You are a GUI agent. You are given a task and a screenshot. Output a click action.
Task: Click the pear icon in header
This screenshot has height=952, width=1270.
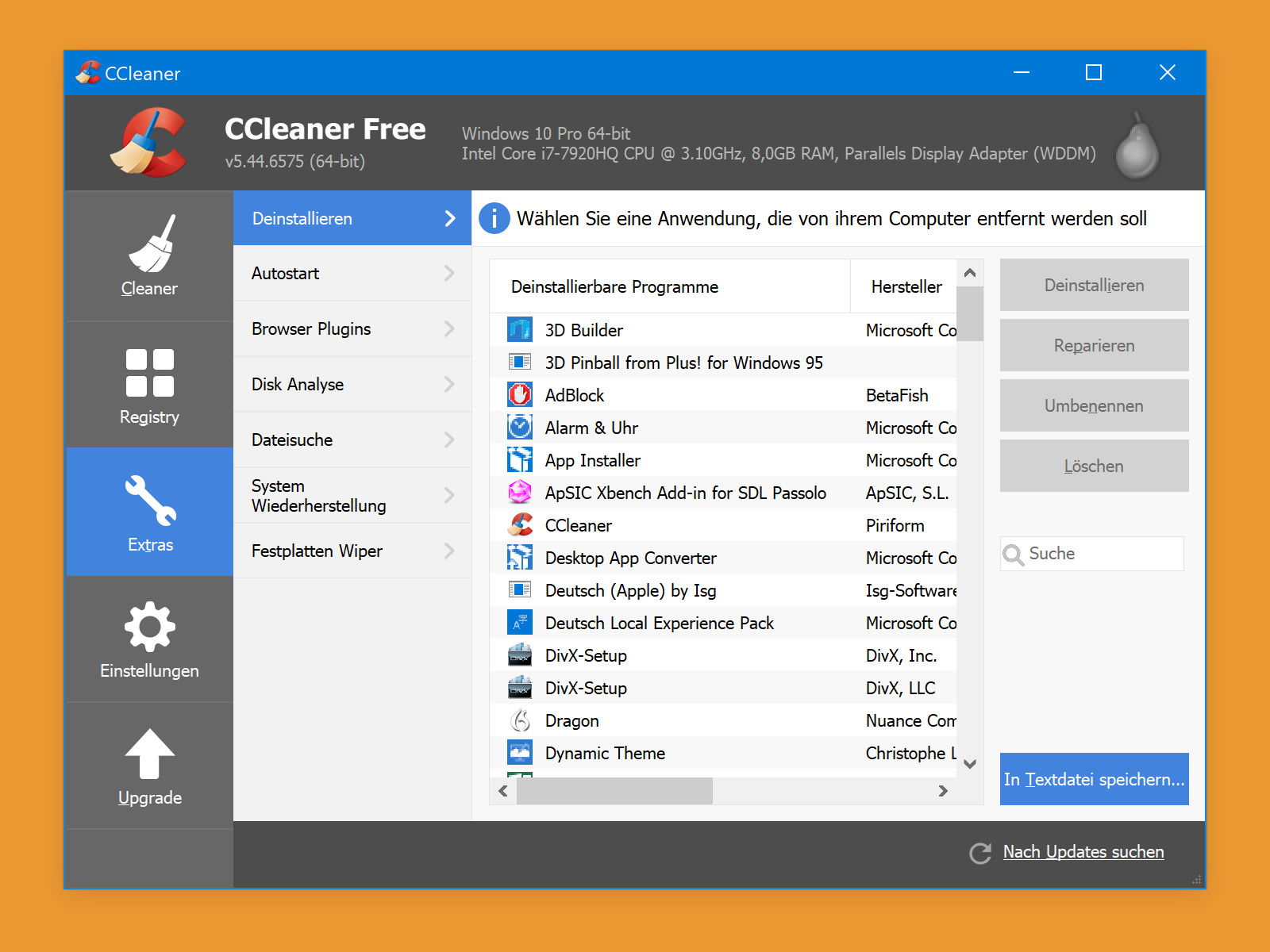[1137, 145]
